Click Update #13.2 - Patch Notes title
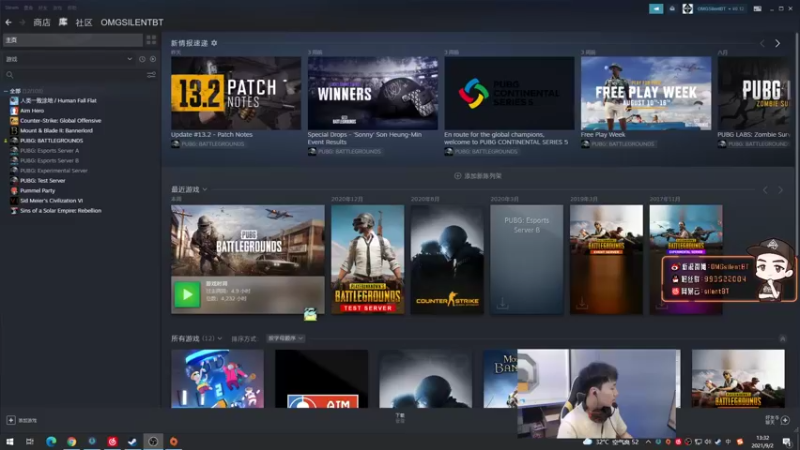The image size is (800, 450). pos(212,135)
